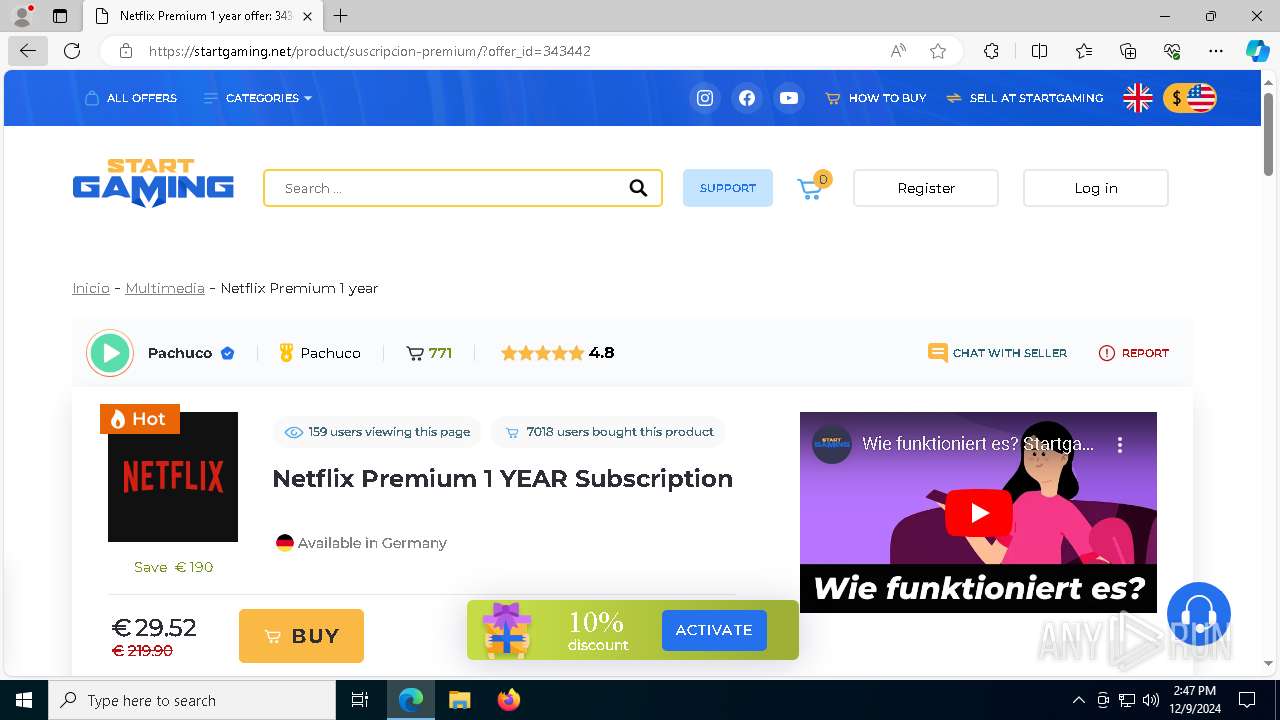Open a new browser tab

tap(341, 16)
